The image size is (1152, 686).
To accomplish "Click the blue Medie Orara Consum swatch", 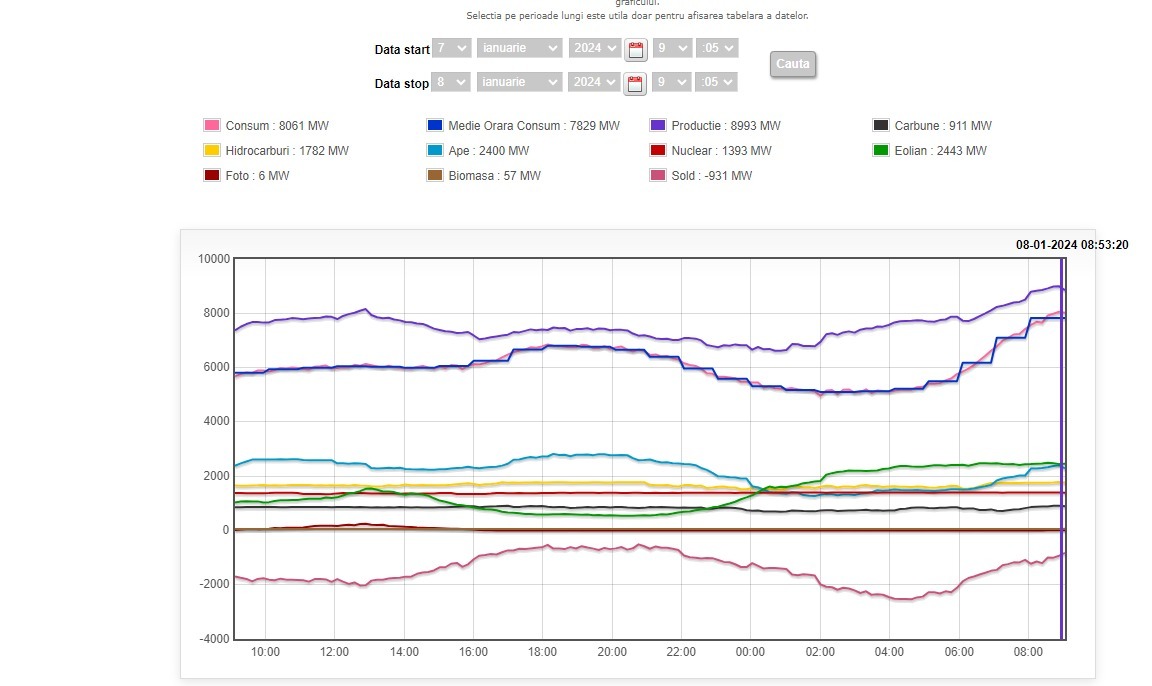I will [x=435, y=126].
